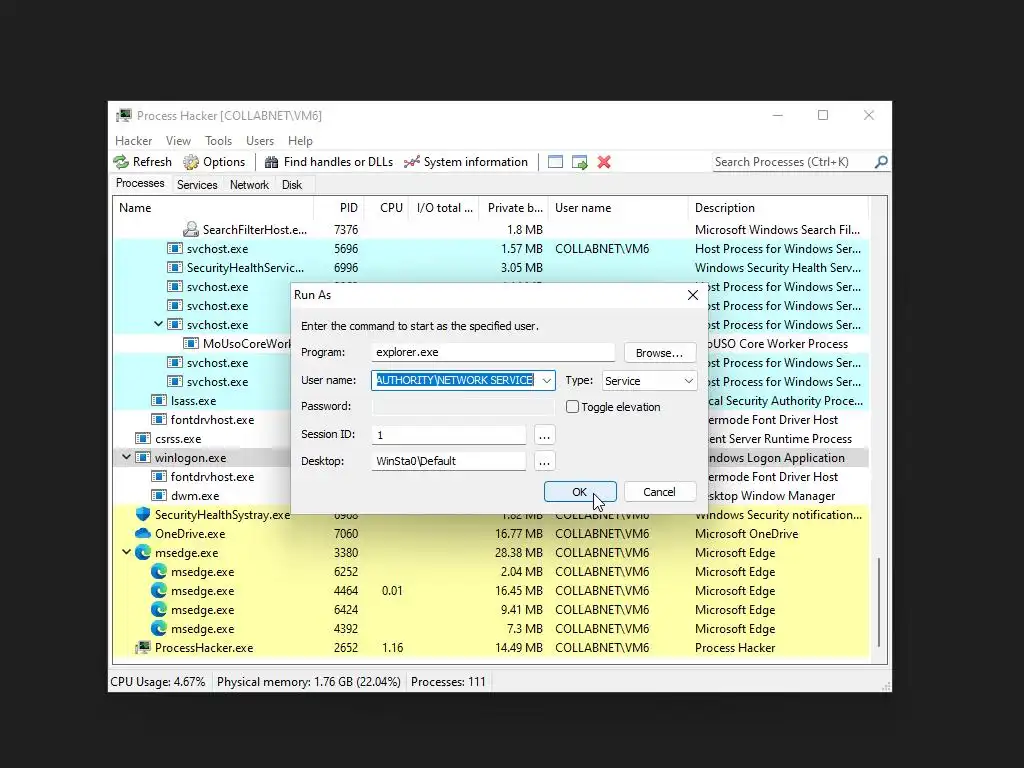Screen dimensions: 1024x768
Task: Click Process Hacker title bar icon
Action: [123, 116]
